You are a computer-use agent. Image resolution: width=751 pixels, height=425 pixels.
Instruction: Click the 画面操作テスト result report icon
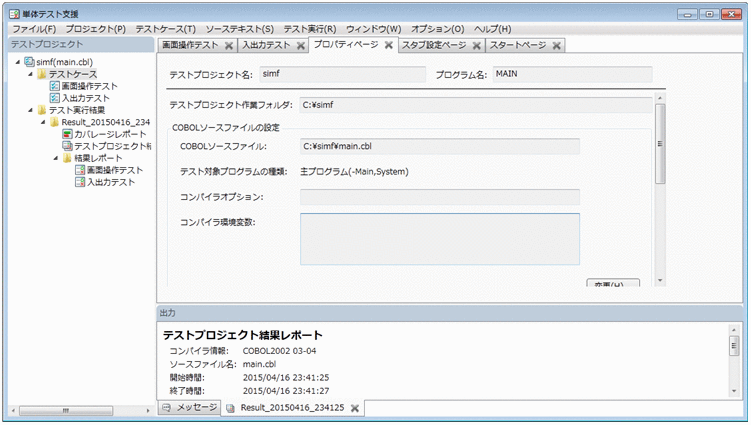click(x=80, y=170)
